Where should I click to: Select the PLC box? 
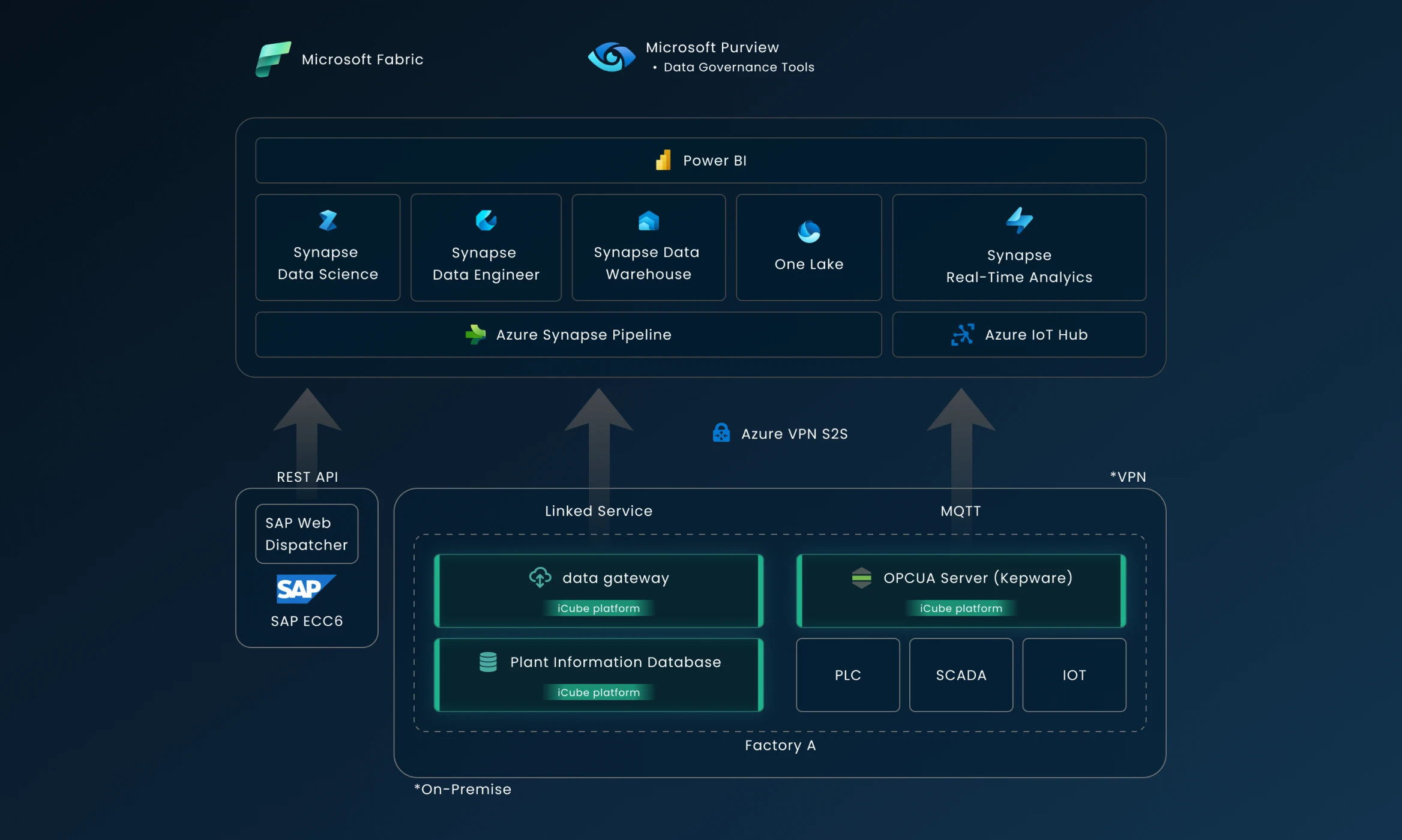[x=847, y=675]
